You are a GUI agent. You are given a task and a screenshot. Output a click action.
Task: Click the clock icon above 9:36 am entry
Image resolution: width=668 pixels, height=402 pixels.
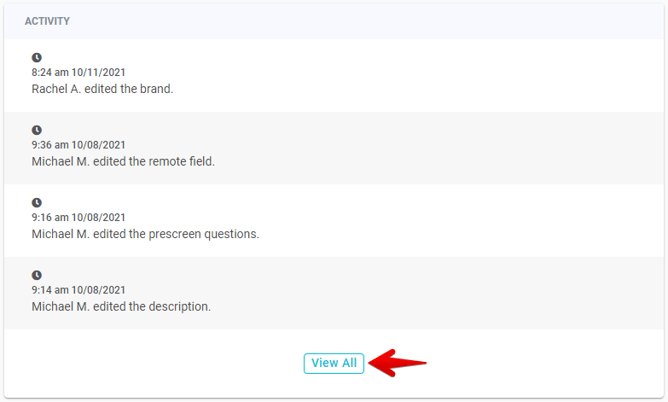37,130
